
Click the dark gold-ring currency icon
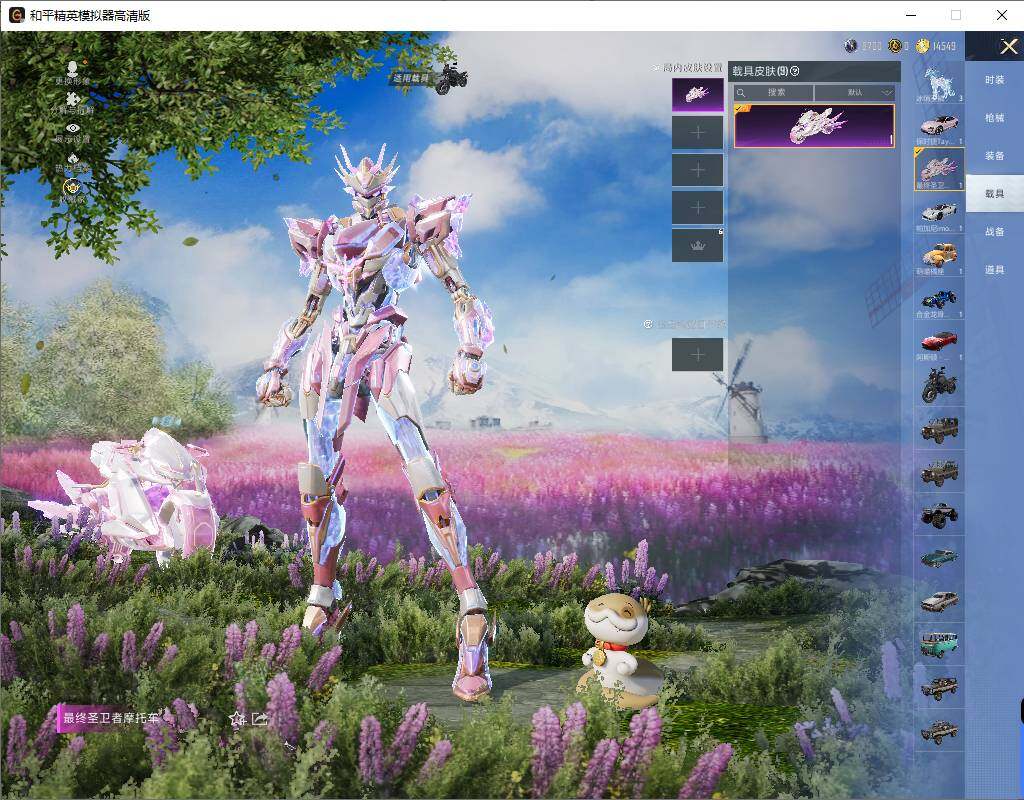(895, 46)
